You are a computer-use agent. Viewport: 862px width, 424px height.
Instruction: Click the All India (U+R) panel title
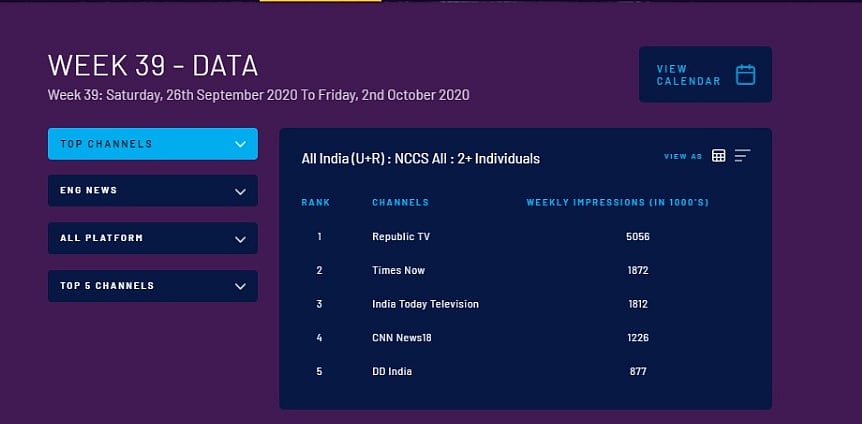(x=420, y=158)
